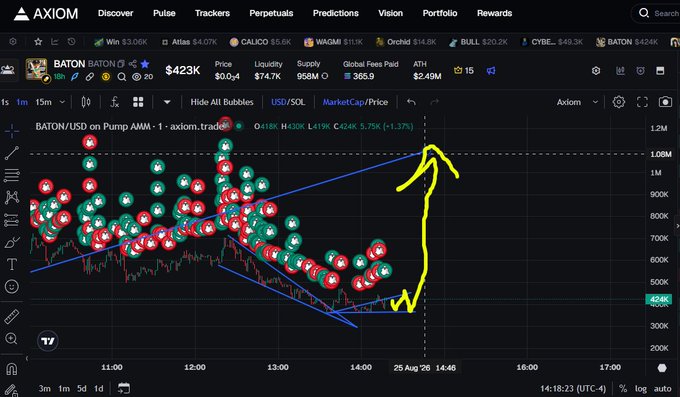
Task: Open the Axiom layout dropdown
Action: point(577,102)
